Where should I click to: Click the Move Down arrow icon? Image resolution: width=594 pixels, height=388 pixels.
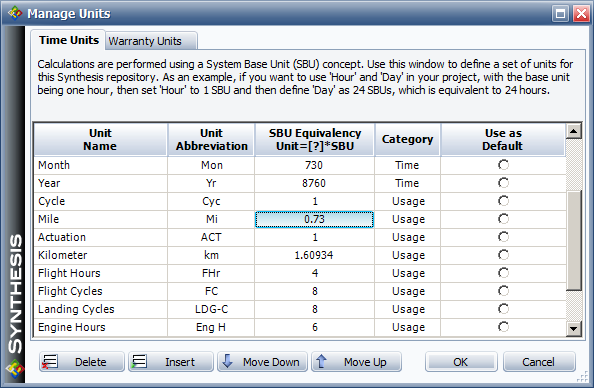[227, 361]
